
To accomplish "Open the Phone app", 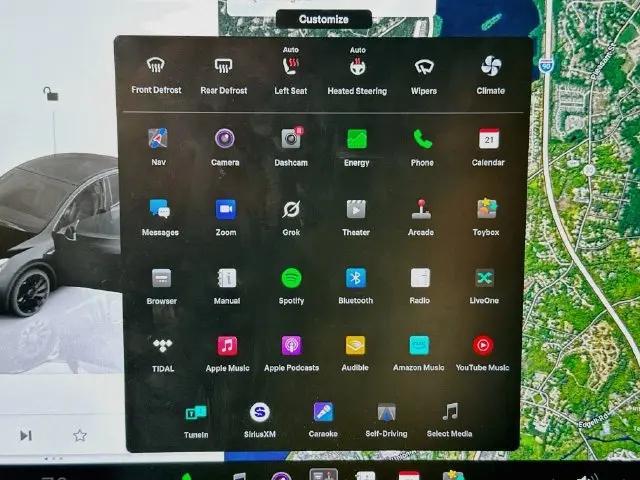I will [x=422, y=147].
